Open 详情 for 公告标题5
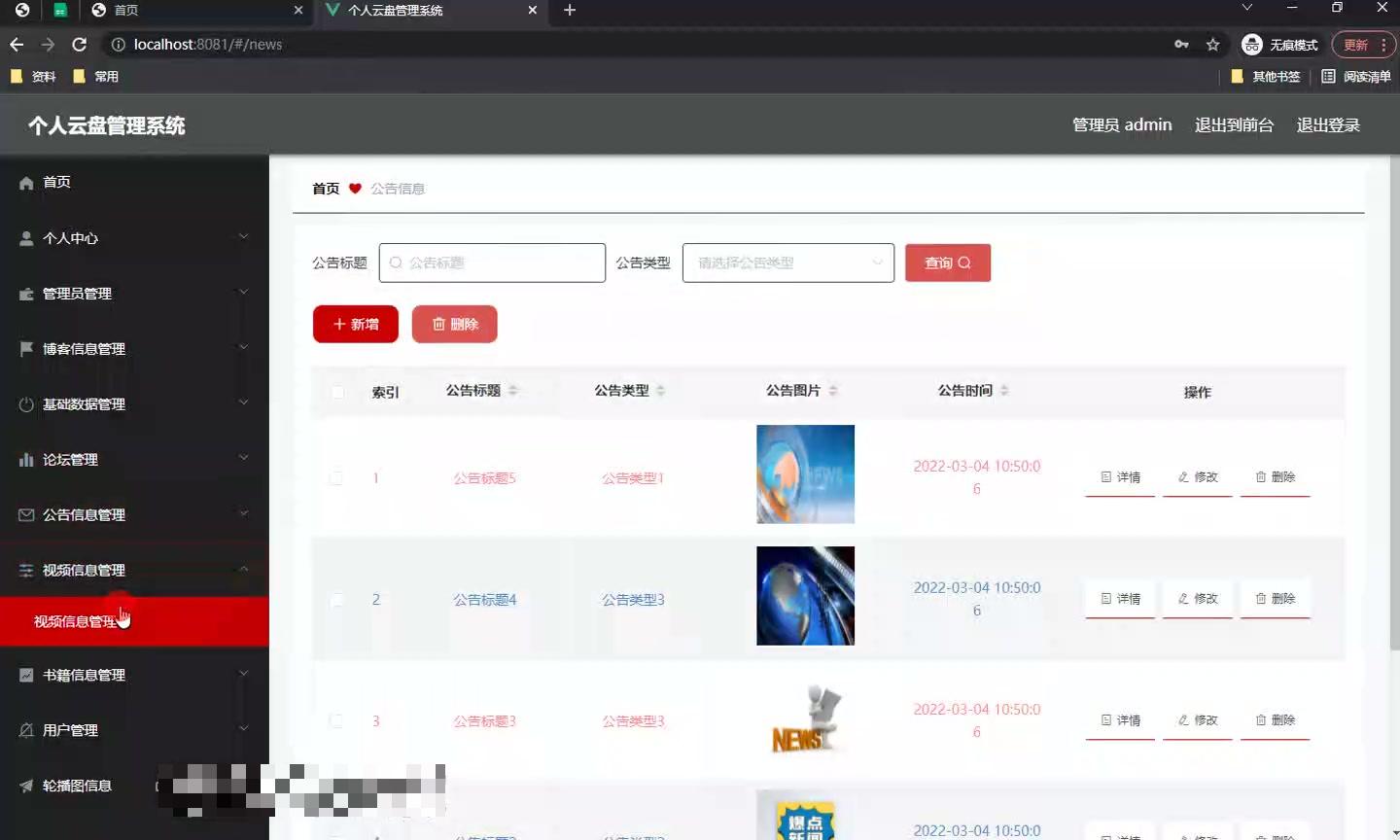Screen dimensions: 1400x840 click(x=1120, y=477)
